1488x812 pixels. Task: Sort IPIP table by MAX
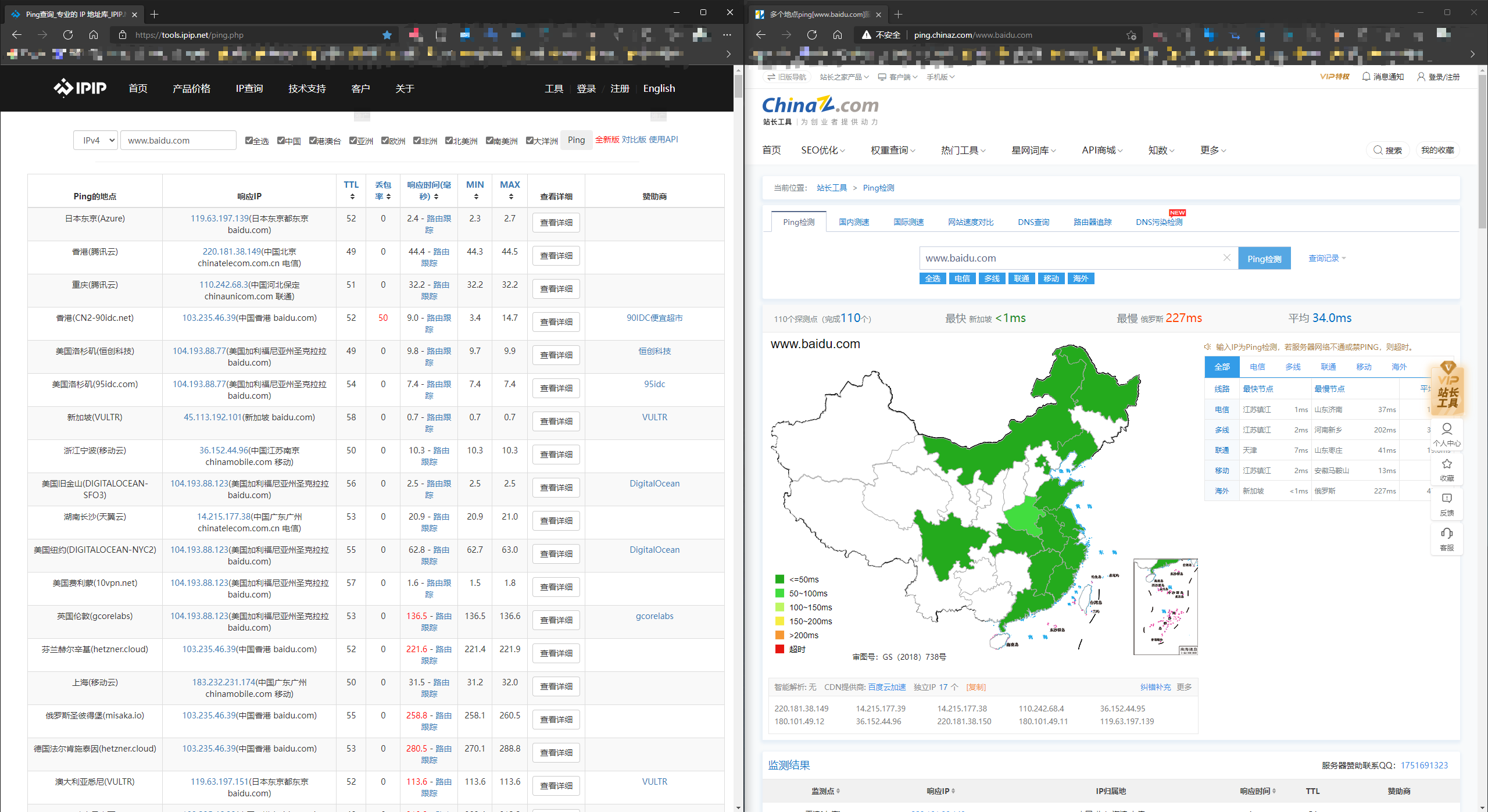click(510, 190)
